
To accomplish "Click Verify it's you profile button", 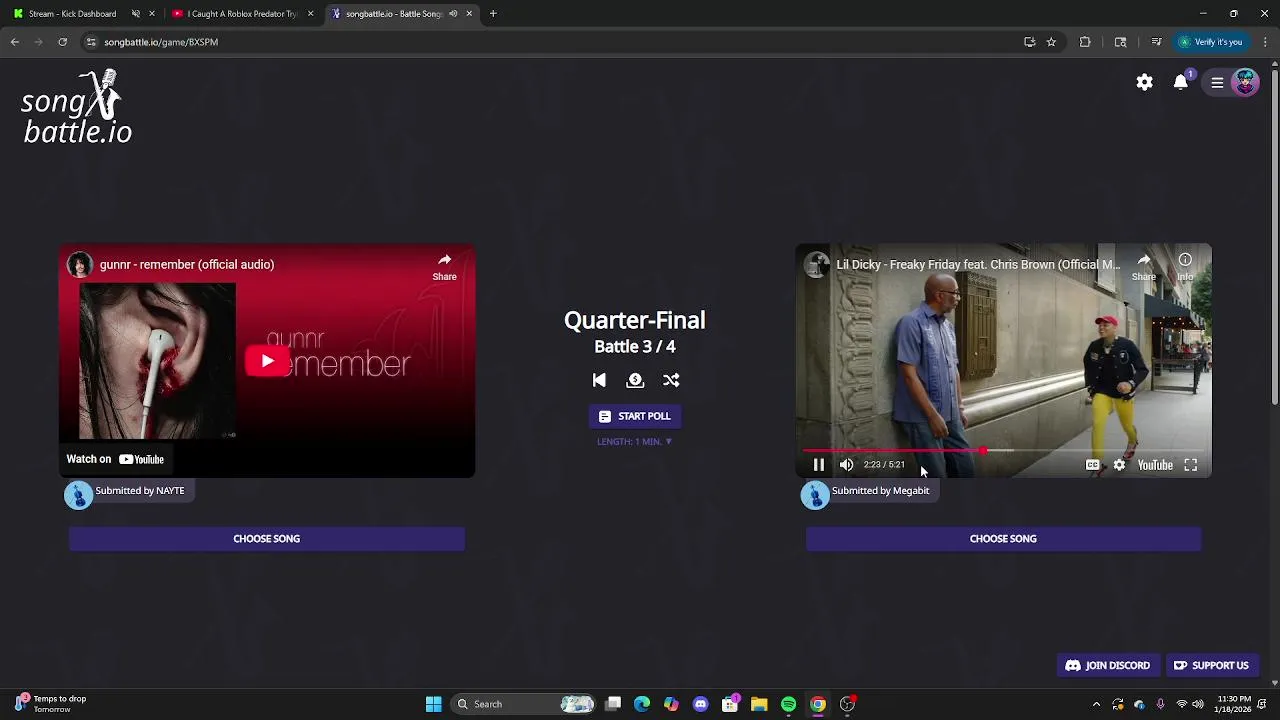I will pyautogui.click(x=1211, y=42).
